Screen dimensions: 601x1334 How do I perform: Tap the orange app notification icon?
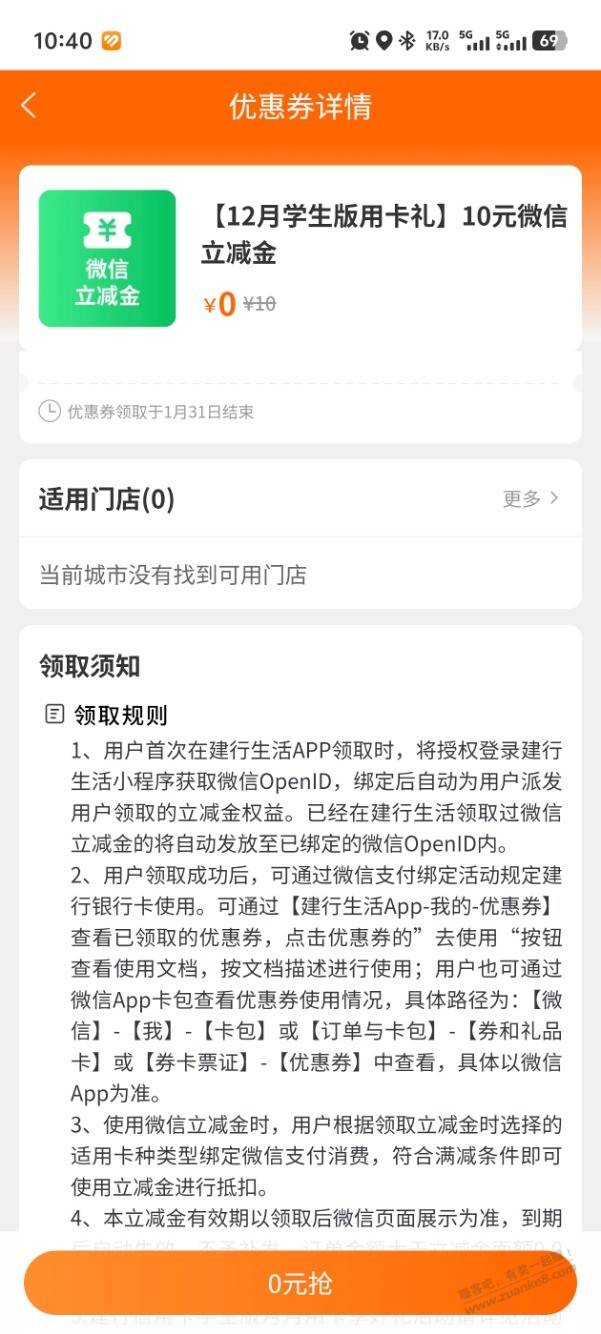111,40
